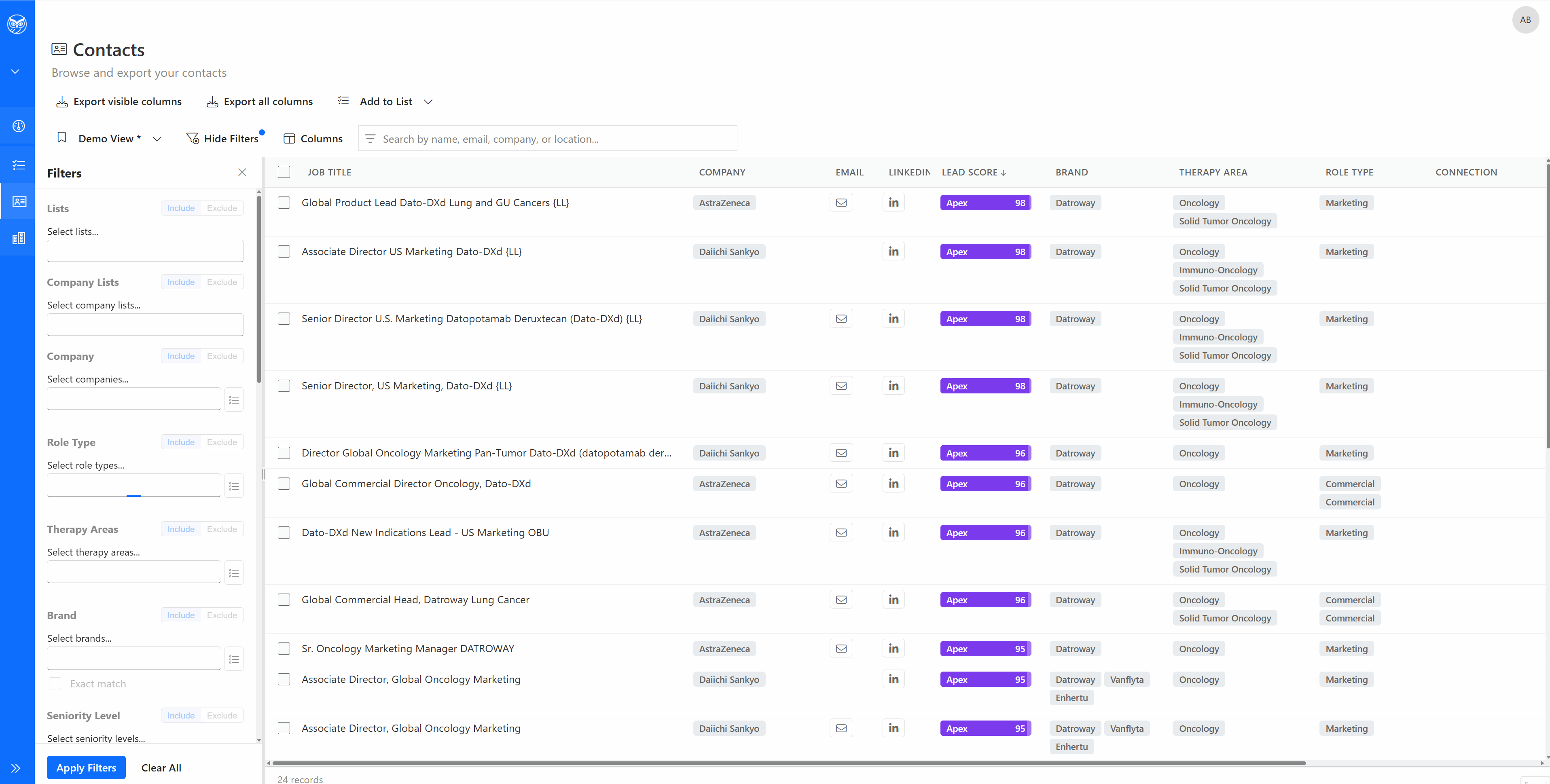Click the table horizontal scrollbar
Image resolution: width=1550 pixels, height=784 pixels.
(788, 763)
